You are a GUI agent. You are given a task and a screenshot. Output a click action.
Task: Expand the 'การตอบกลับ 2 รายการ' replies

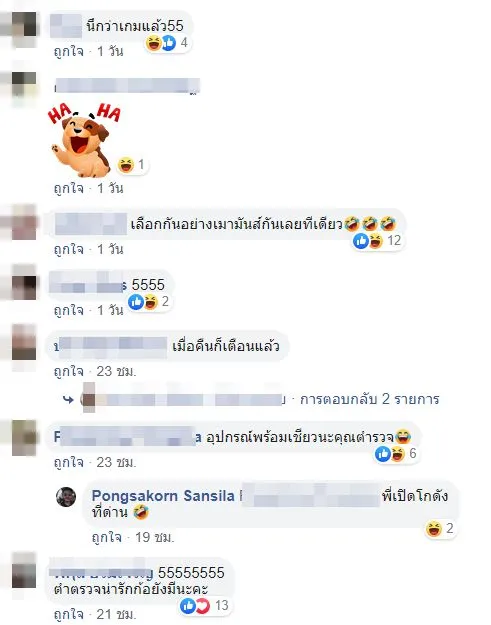tap(369, 399)
